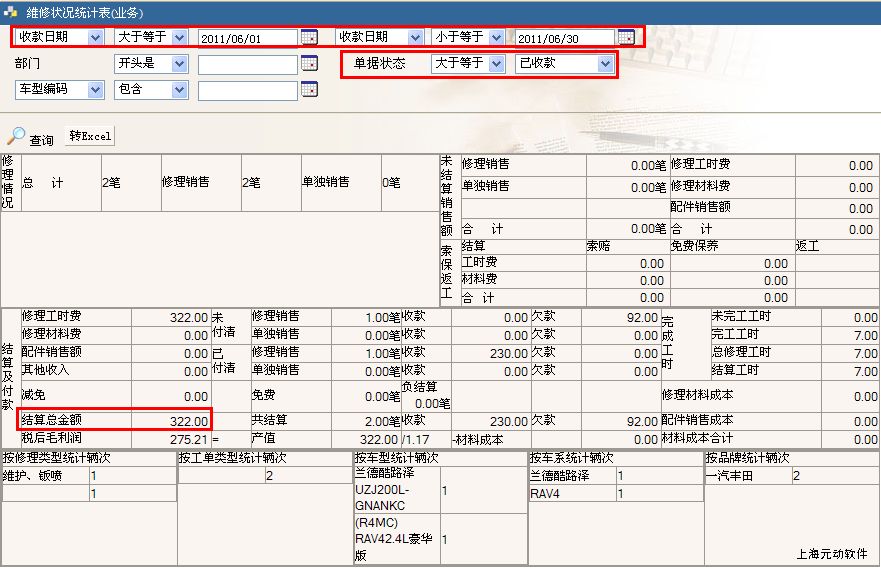Click the magnifier 查询 search icon
This screenshot has height=569, width=881.
coord(17,136)
